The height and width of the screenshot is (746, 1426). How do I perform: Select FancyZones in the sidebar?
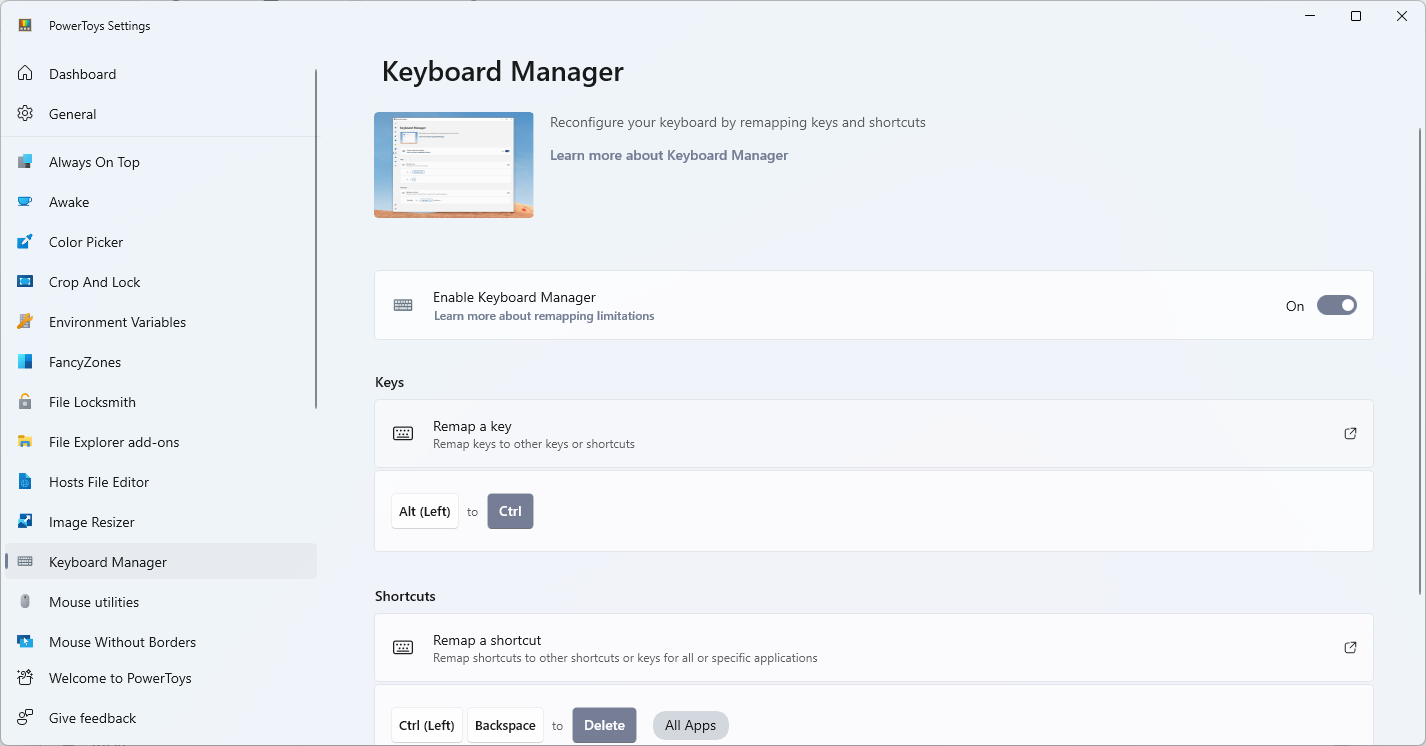(x=161, y=362)
